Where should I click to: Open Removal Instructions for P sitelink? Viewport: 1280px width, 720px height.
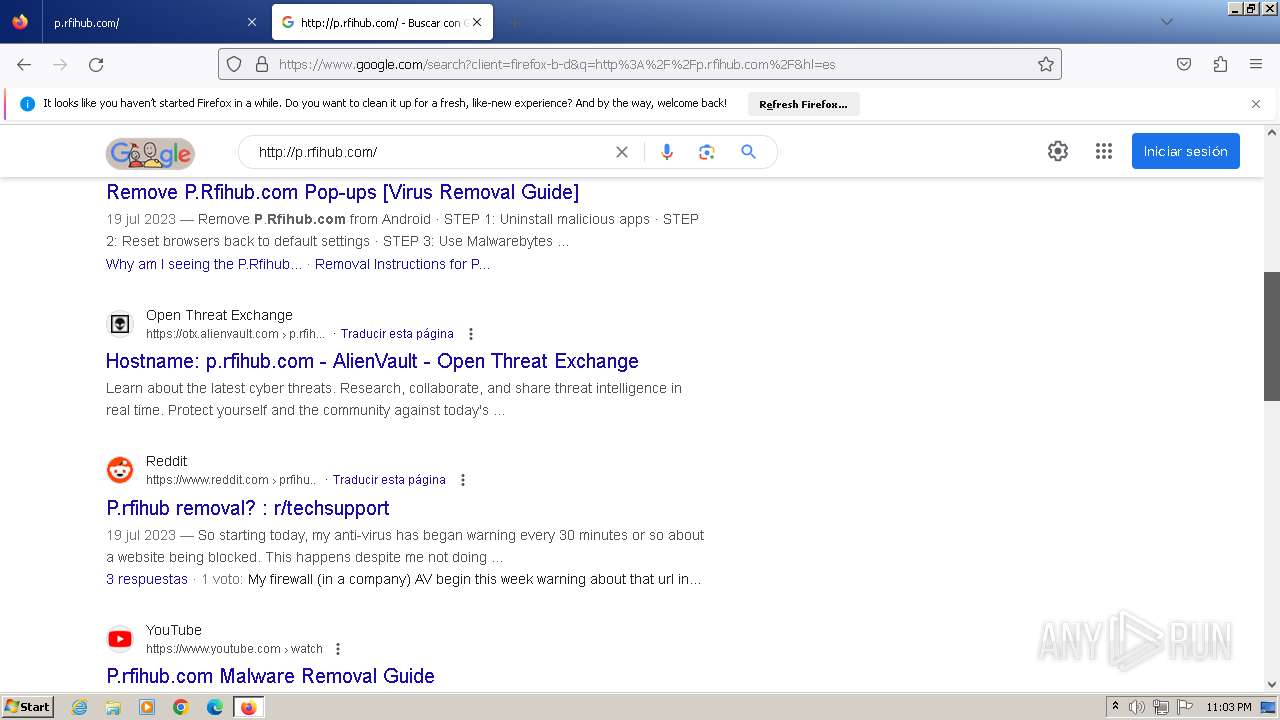pyautogui.click(x=403, y=264)
